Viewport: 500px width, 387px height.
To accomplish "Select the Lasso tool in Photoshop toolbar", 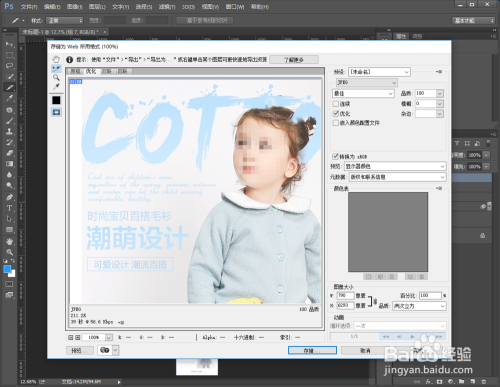I will coord(9,66).
